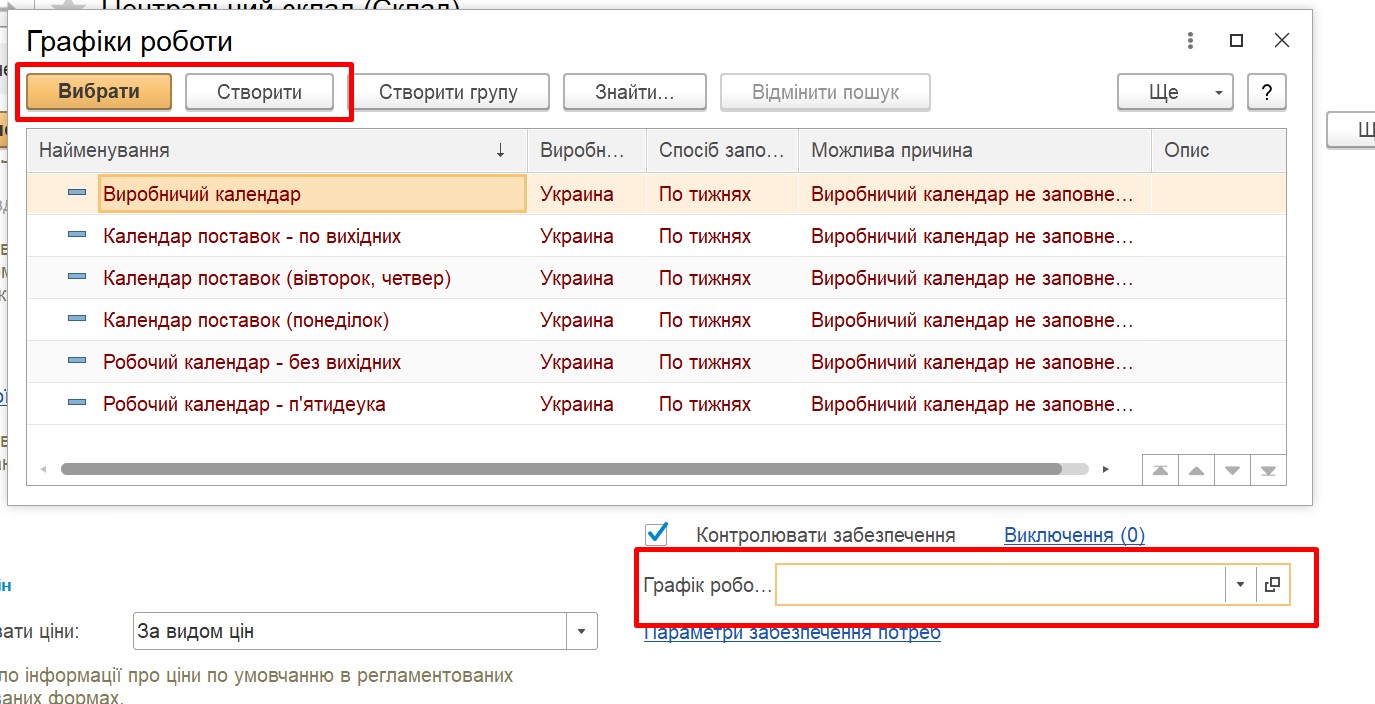1375x704 pixels.
Task: Click Можлива причина cell of Робочий календар - п'ятидеука
Action: (975, 404)
